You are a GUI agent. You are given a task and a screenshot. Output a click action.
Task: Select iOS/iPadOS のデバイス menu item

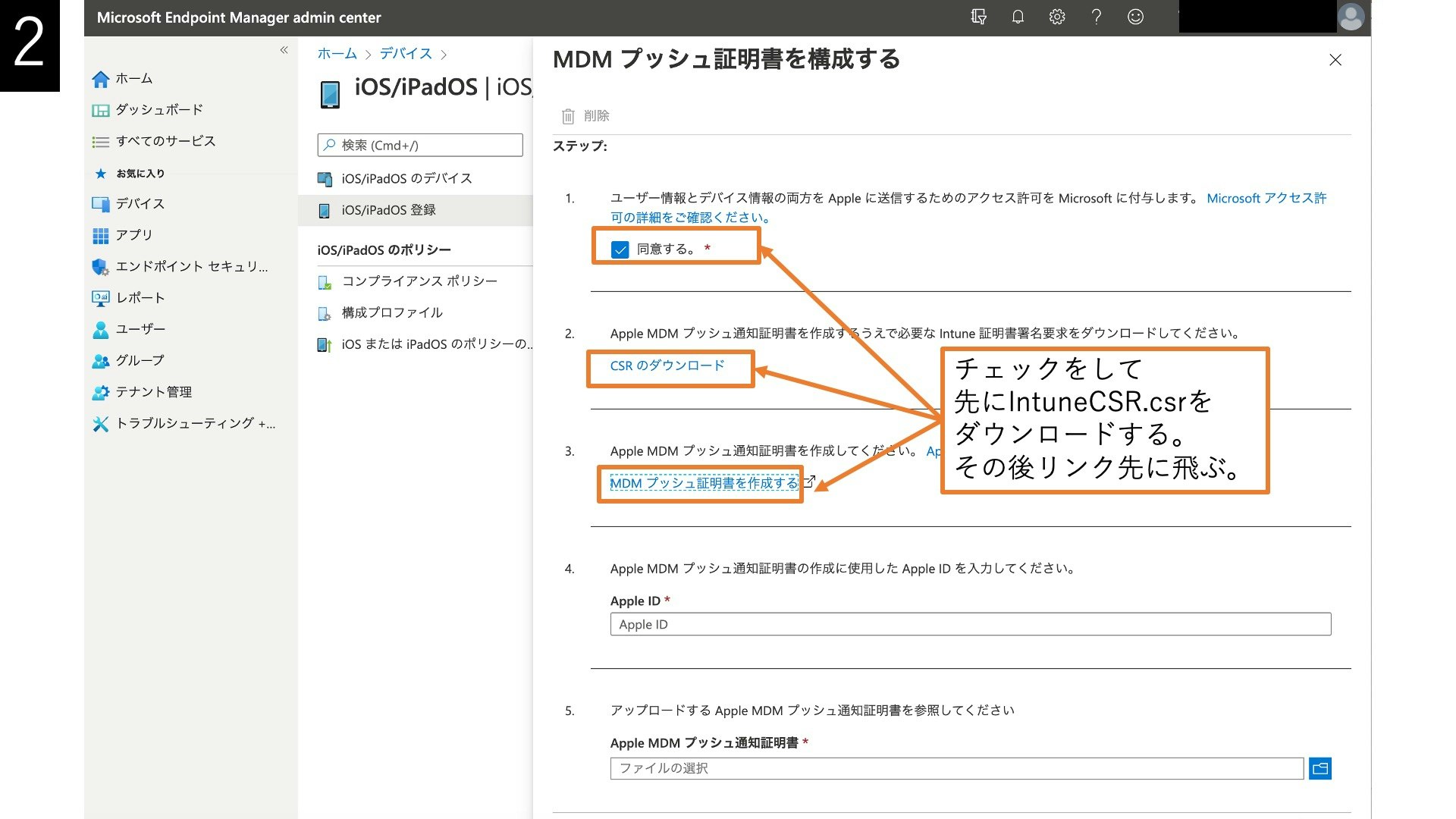[x=394, y=179]
